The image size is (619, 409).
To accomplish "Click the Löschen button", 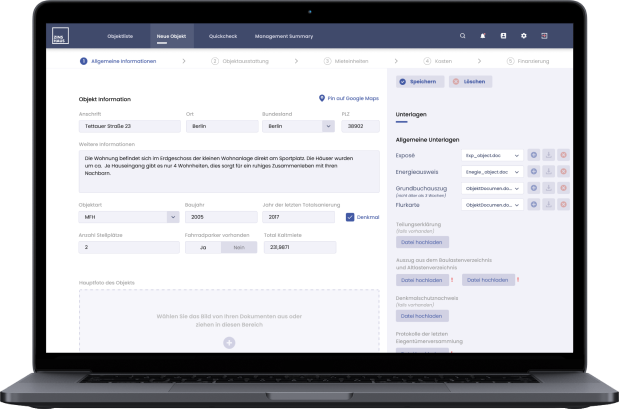I will point(470,82).
